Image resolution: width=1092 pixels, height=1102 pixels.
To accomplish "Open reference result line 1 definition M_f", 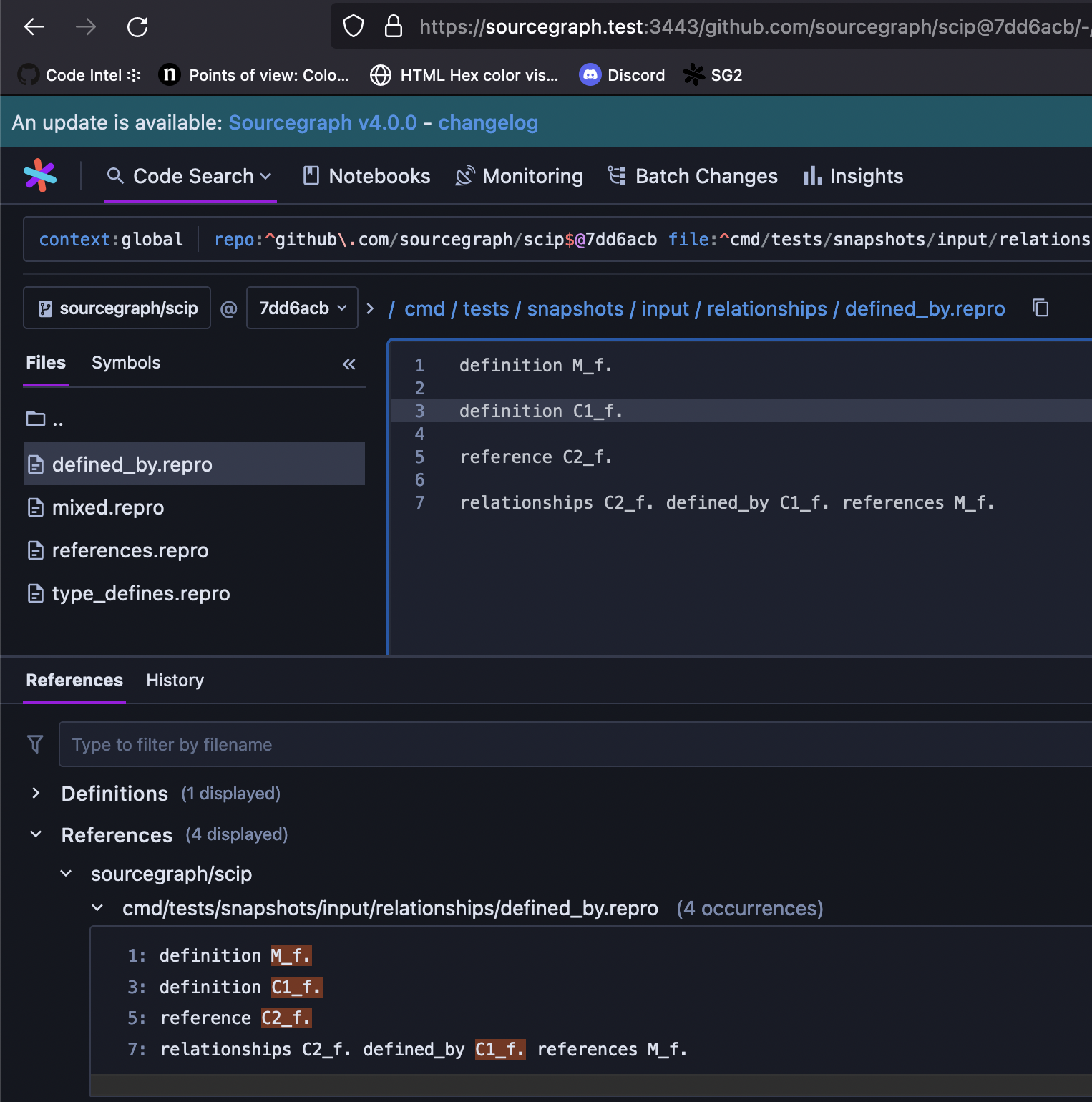I will click(219, 955).
